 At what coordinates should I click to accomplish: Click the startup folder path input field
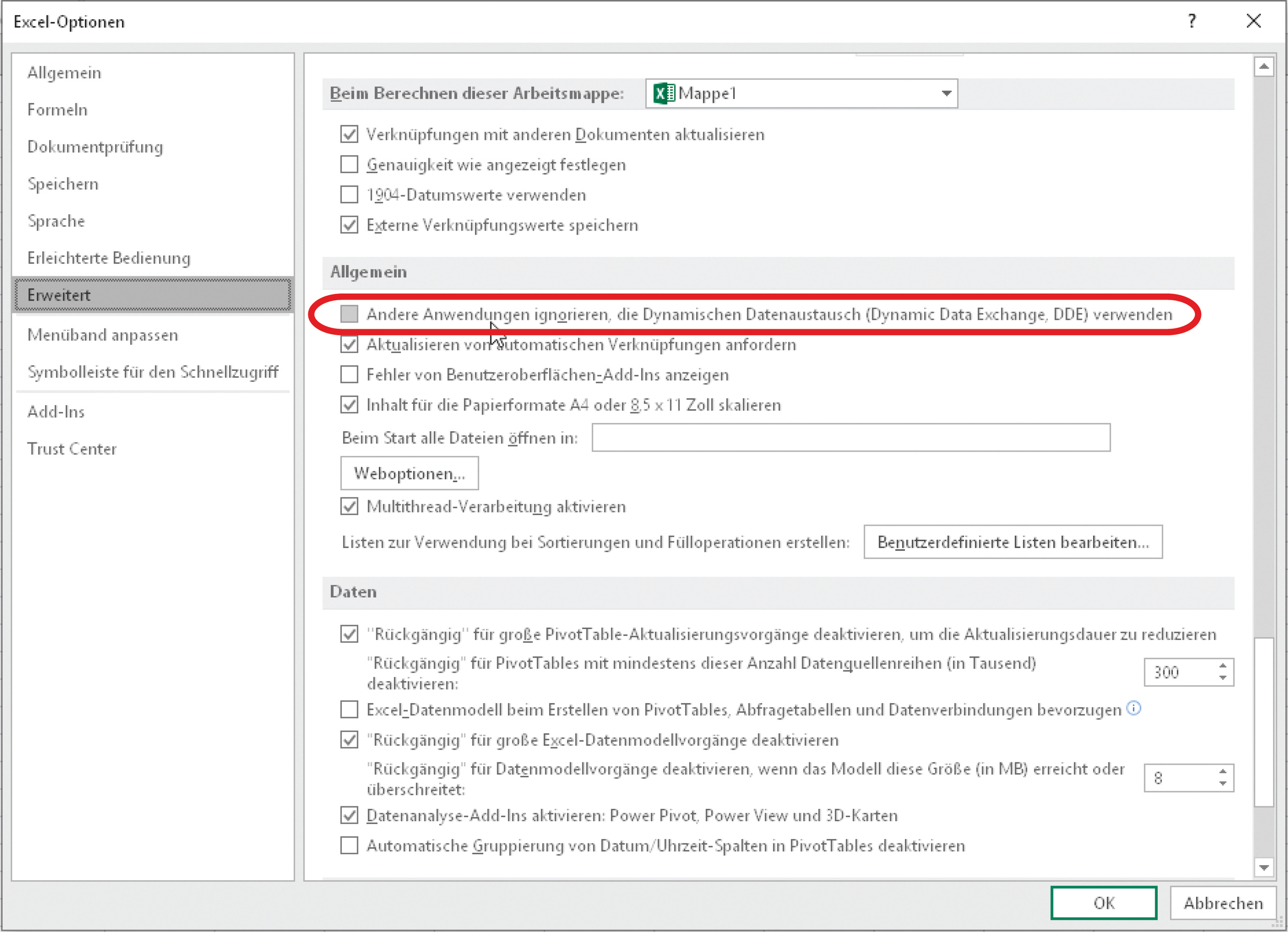point(850,437)
